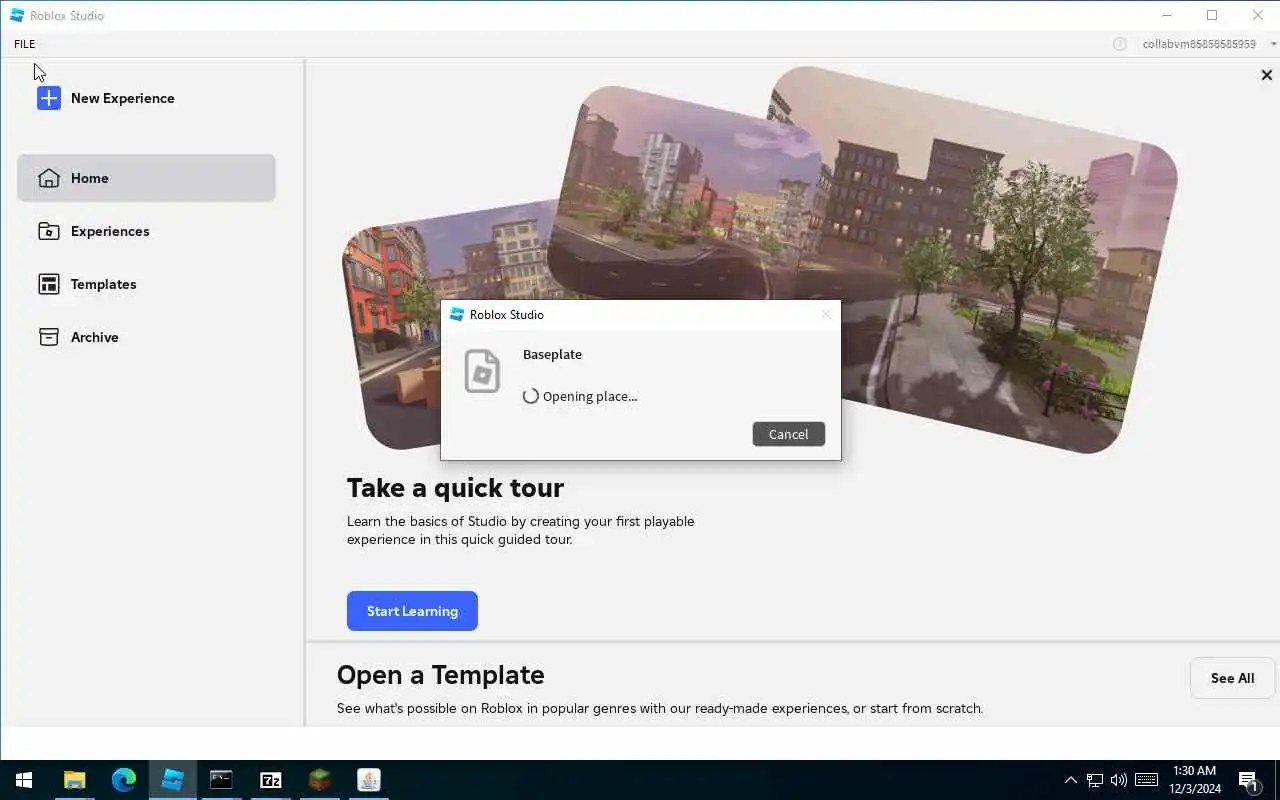The width and height of the screenshot is (1280, 800).
Task: Click the Templates layout icon
Action: pyautogui.click(x=49, y=284)
